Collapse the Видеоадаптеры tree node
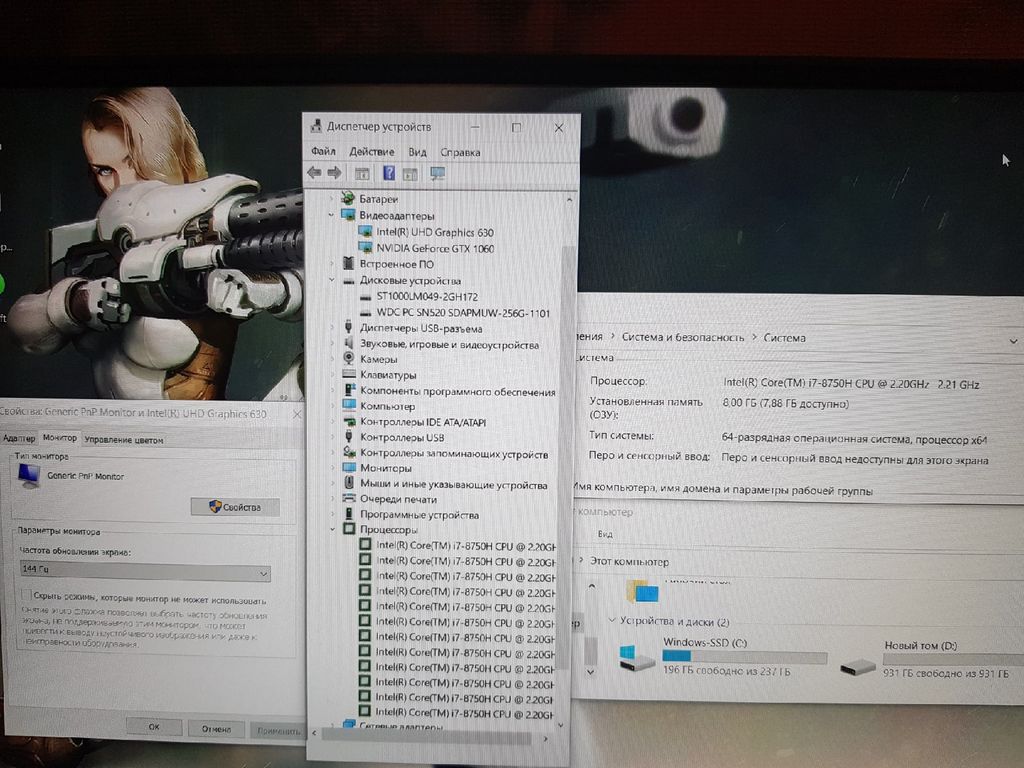Screen dimensions: 1024x768 (x=332, y=215)
